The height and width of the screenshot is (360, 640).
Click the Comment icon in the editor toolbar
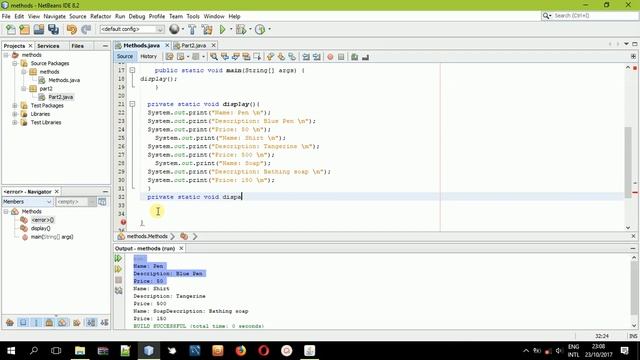(x=354, y=57)
